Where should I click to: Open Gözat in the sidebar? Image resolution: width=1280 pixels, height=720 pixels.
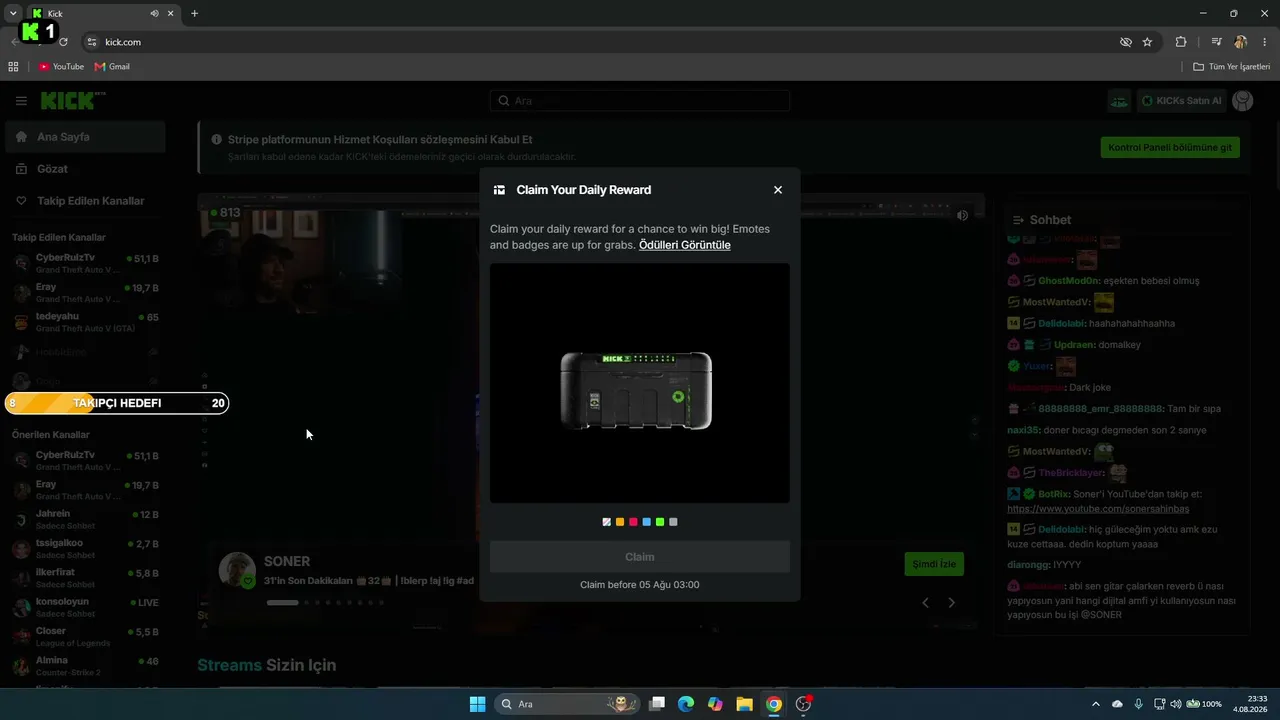point(85,169)
